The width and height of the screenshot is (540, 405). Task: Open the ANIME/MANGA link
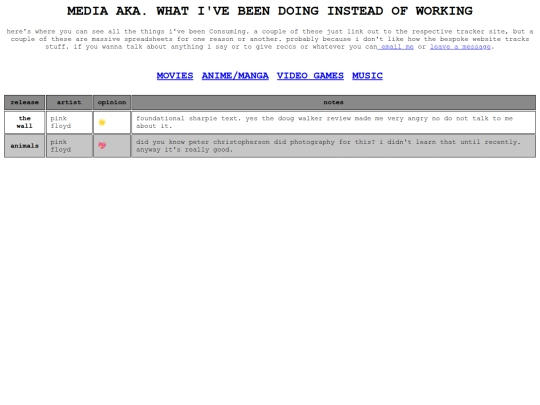tap(235, 76)
